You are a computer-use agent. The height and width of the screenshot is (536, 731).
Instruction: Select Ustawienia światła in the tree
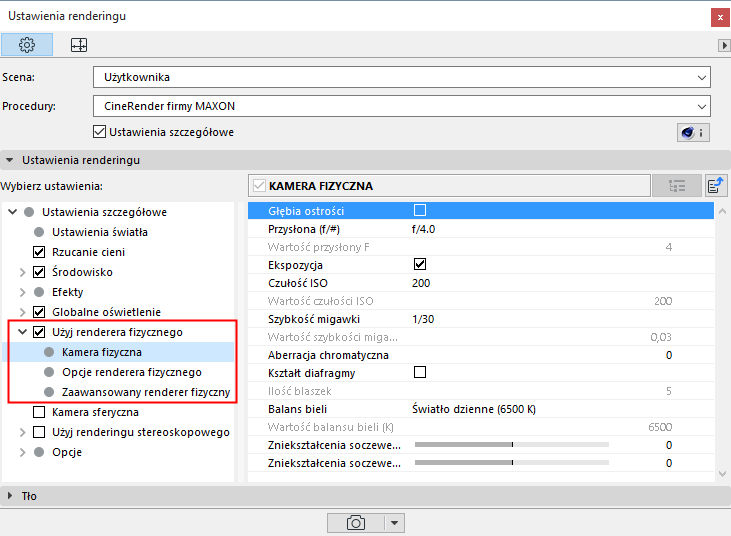[100, 232]
